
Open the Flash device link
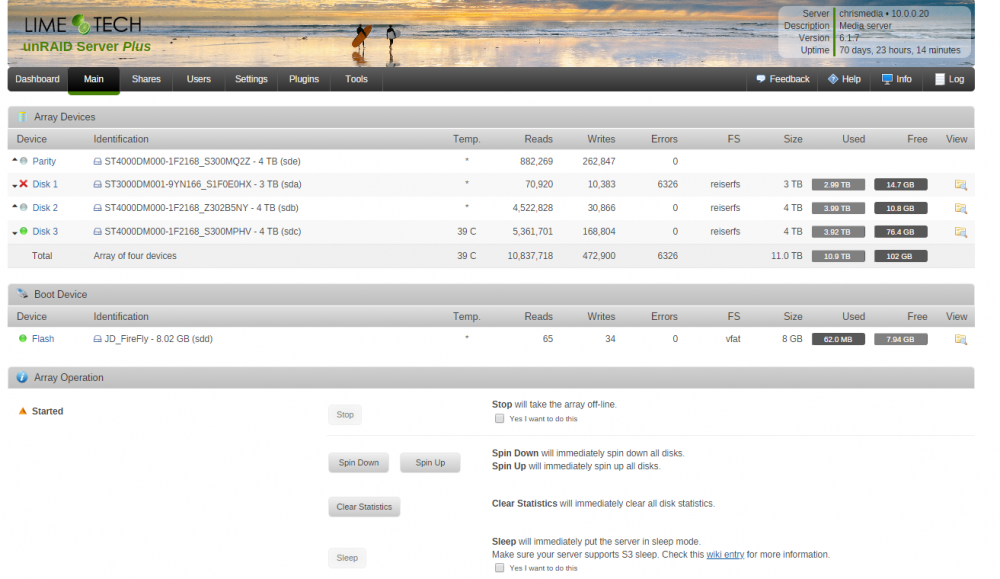point(43,339)
